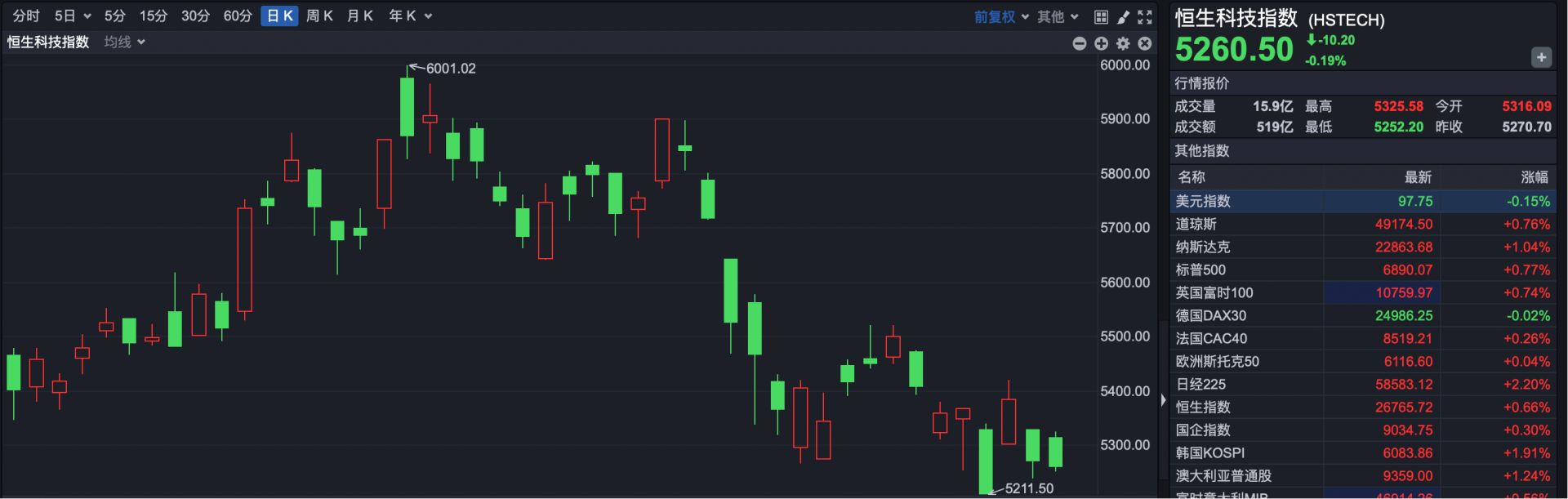The height and width of the screenshot is (499, 1568).
Task: Click the 6001.02 peak candlestick
Action: click(407, 106)
